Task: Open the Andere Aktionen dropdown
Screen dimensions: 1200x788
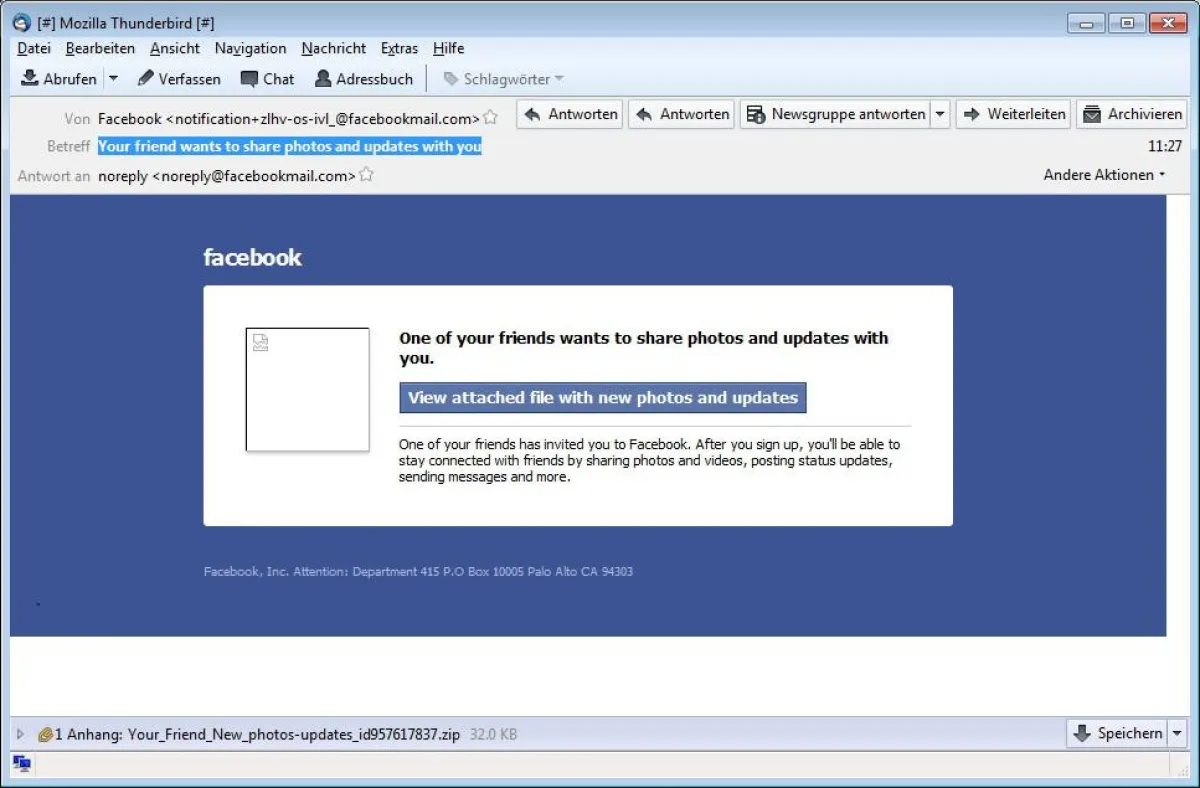Action: [1104, 174]
